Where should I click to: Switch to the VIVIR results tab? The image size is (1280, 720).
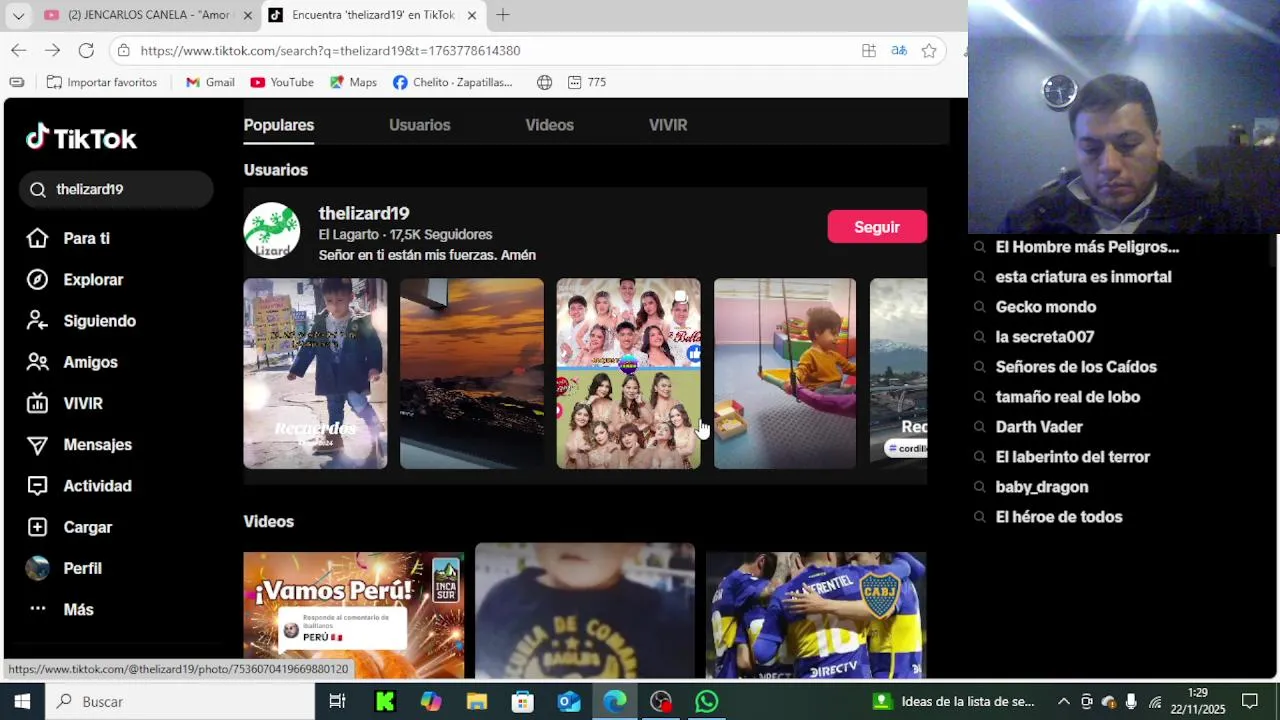point(668,125)
